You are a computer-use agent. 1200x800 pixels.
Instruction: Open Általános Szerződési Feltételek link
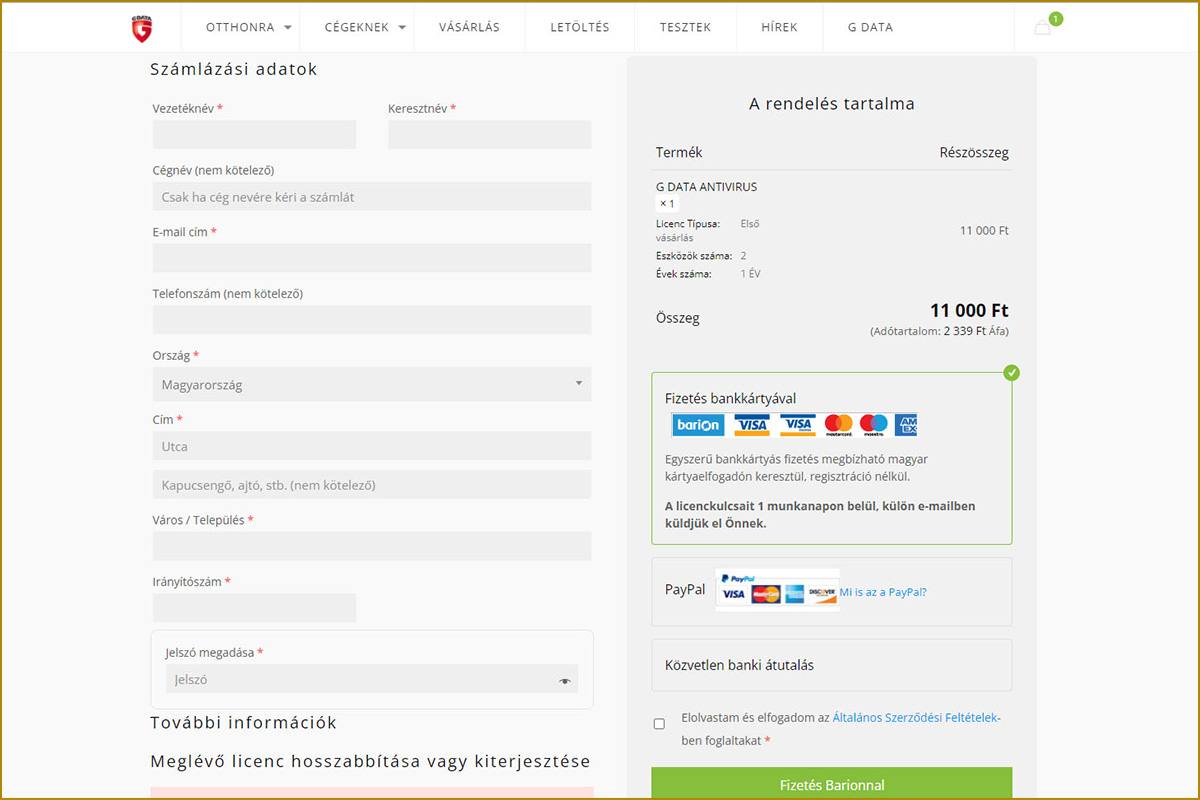pyautogui.click(x=916, y=717)
